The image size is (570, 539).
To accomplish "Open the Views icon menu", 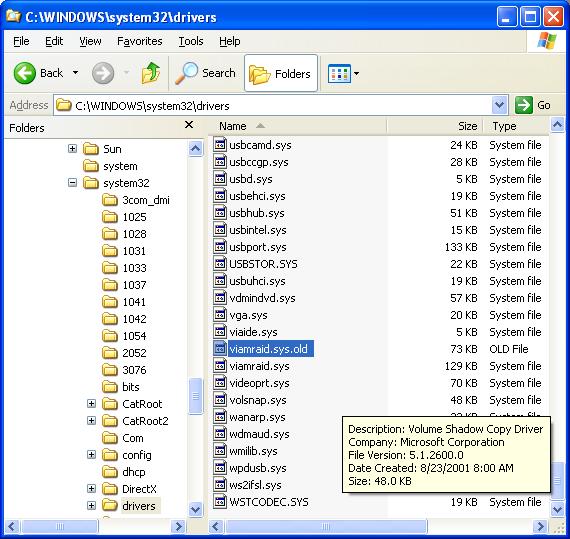I will 339,73.
